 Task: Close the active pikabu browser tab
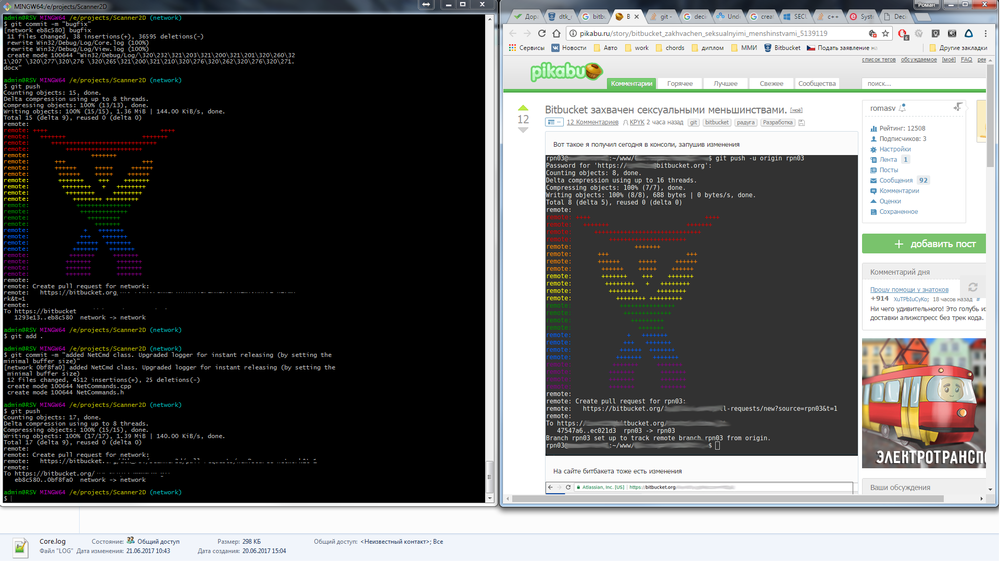(636, 17)
